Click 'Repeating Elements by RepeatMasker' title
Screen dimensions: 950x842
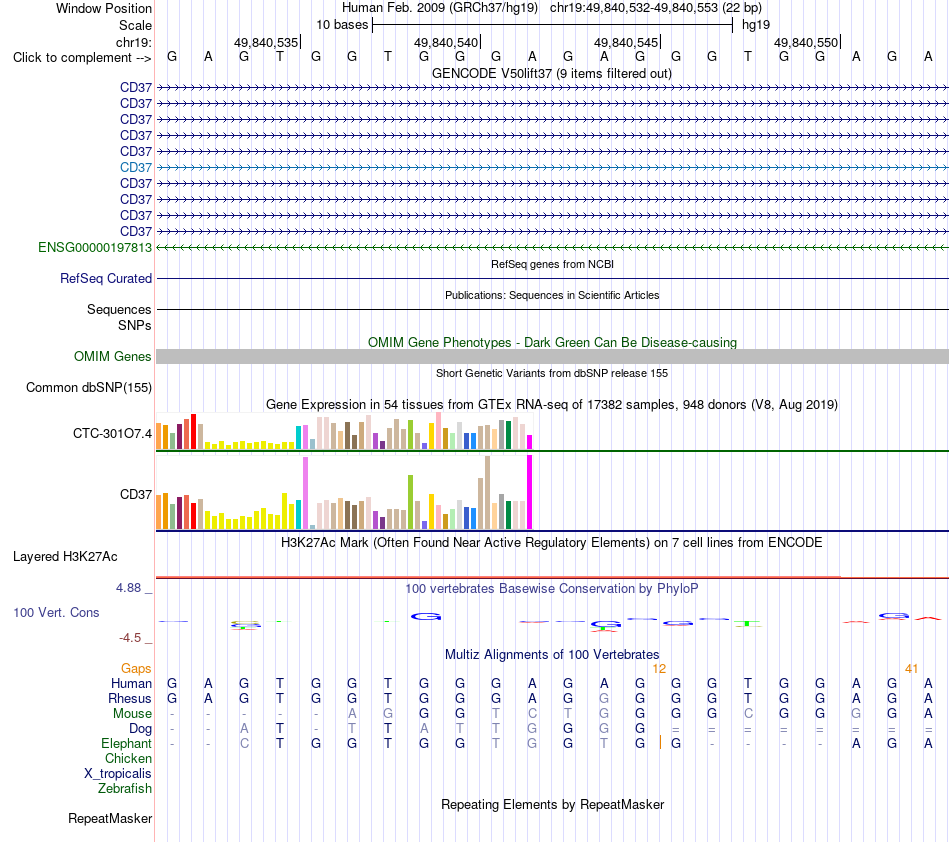click(x=553, y=804)
